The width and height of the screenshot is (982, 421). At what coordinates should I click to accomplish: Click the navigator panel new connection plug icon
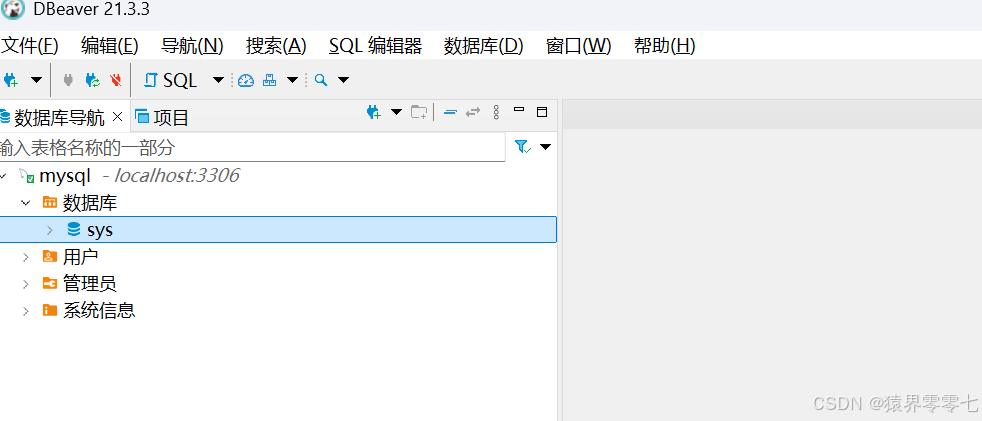[374, 113]
